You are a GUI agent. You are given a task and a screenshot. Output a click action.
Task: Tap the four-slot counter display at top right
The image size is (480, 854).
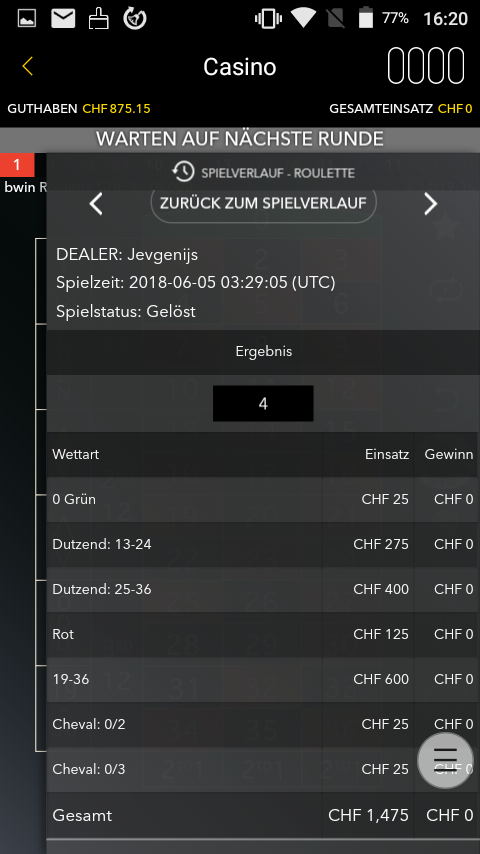426,66
